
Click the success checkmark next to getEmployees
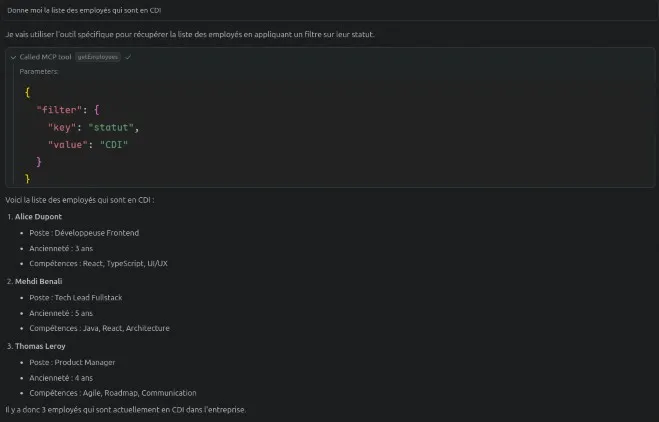coord(128,57)
